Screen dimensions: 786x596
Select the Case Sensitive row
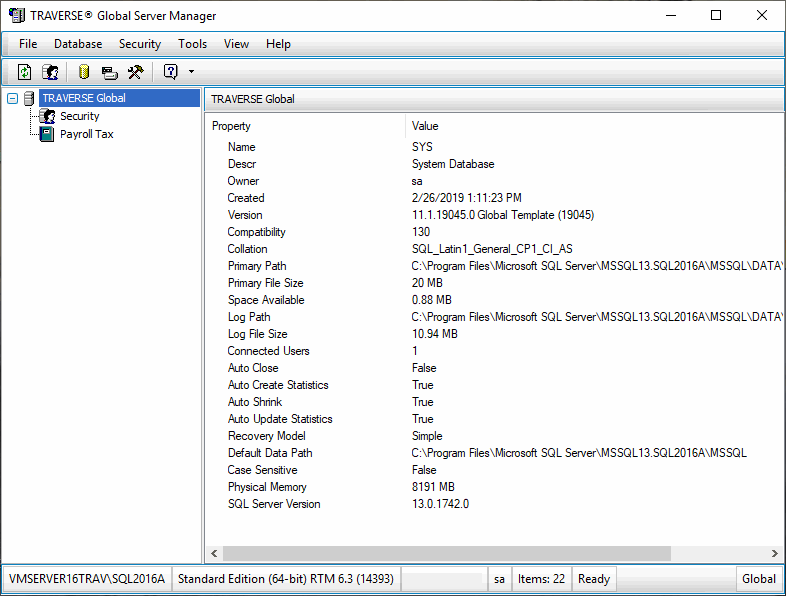click(x=494, y=470)
